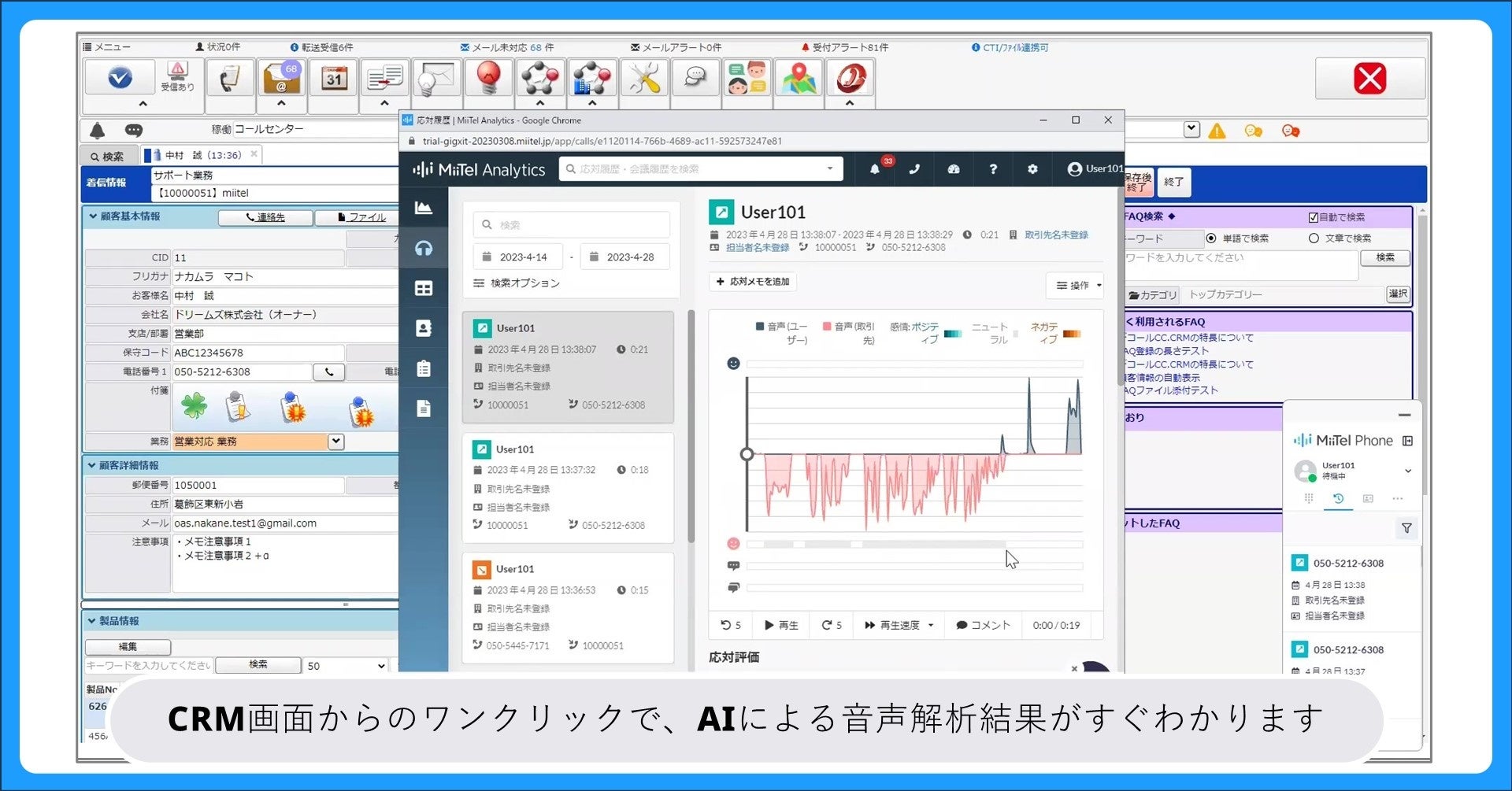Open the 操作 dropdown in MiiTel Analytics
1512x791 pixels.
[1077, 285]
